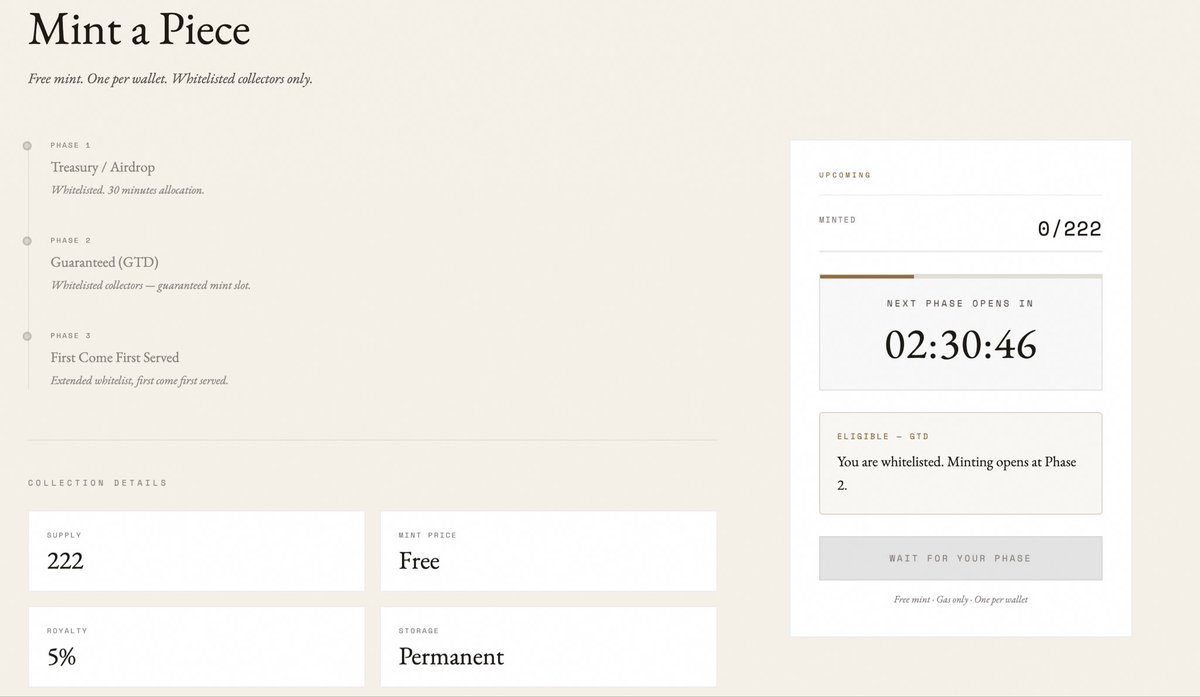This screenshot has height=697, width=1200.
Task: Select the Phase 3 timeline dot
Action: tap(27, 336)
